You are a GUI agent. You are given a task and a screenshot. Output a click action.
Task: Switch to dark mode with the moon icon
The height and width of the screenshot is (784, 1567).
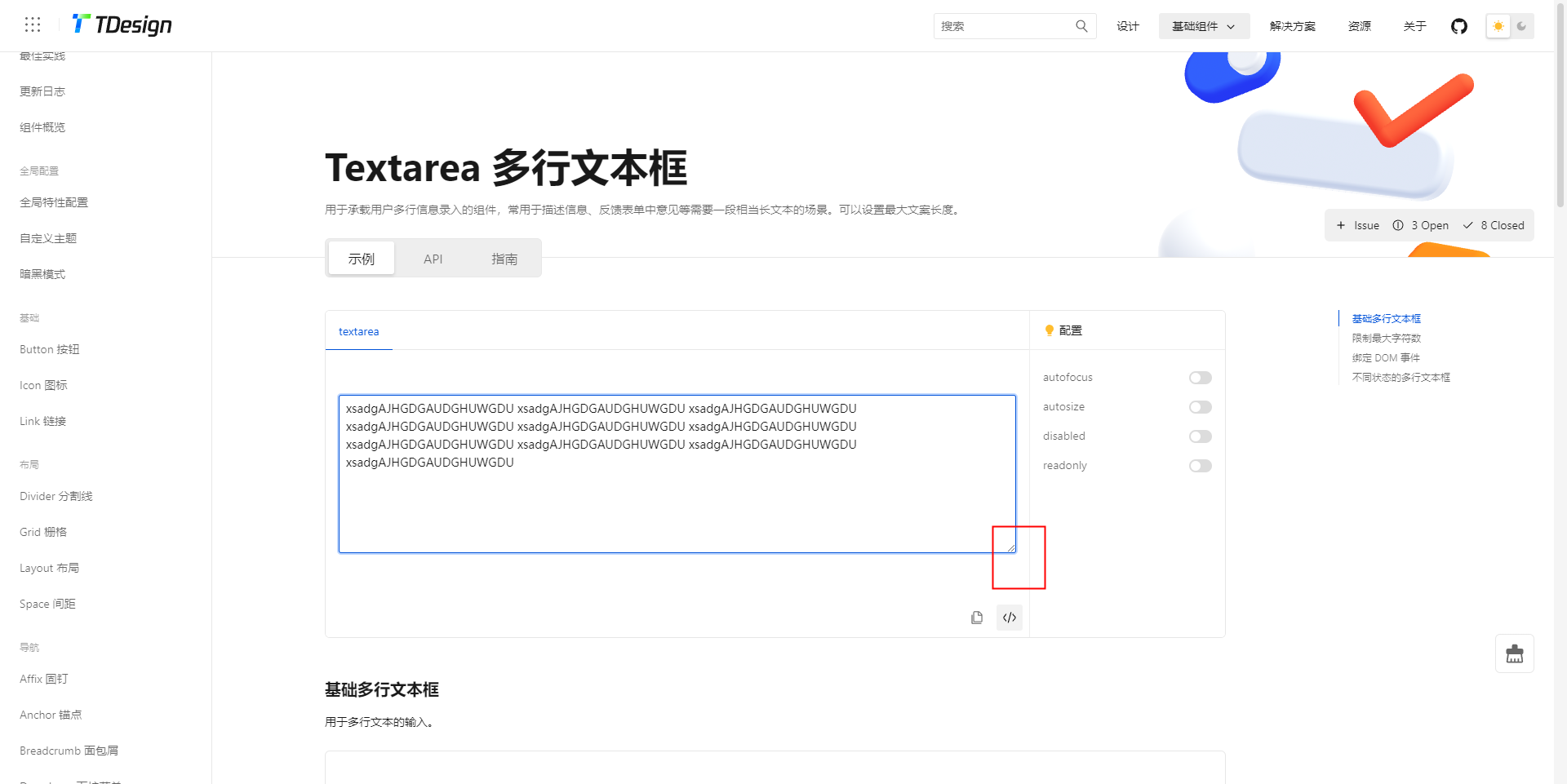[x=1522, y=25]
